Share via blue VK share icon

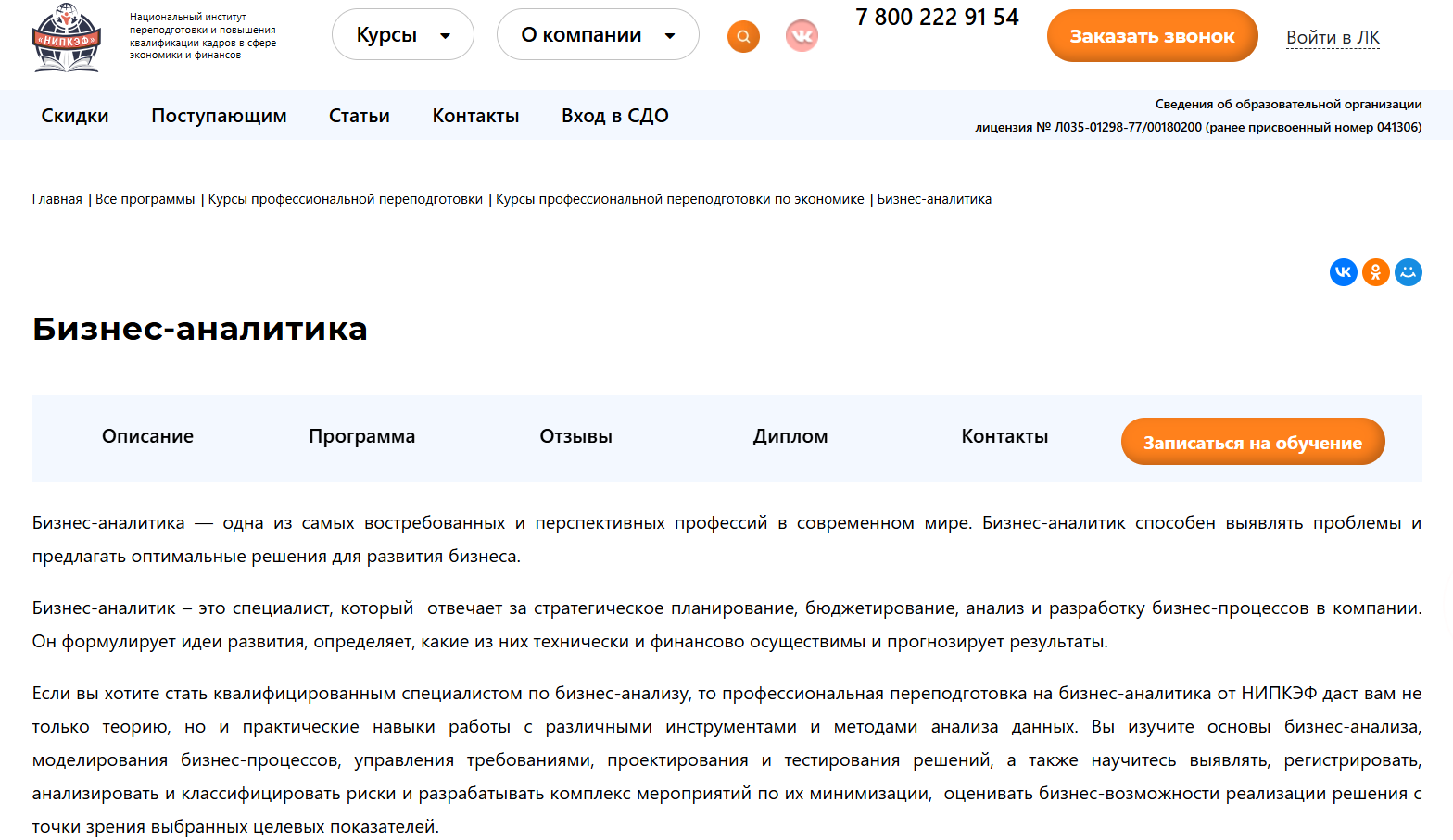tap(1344, 272)
